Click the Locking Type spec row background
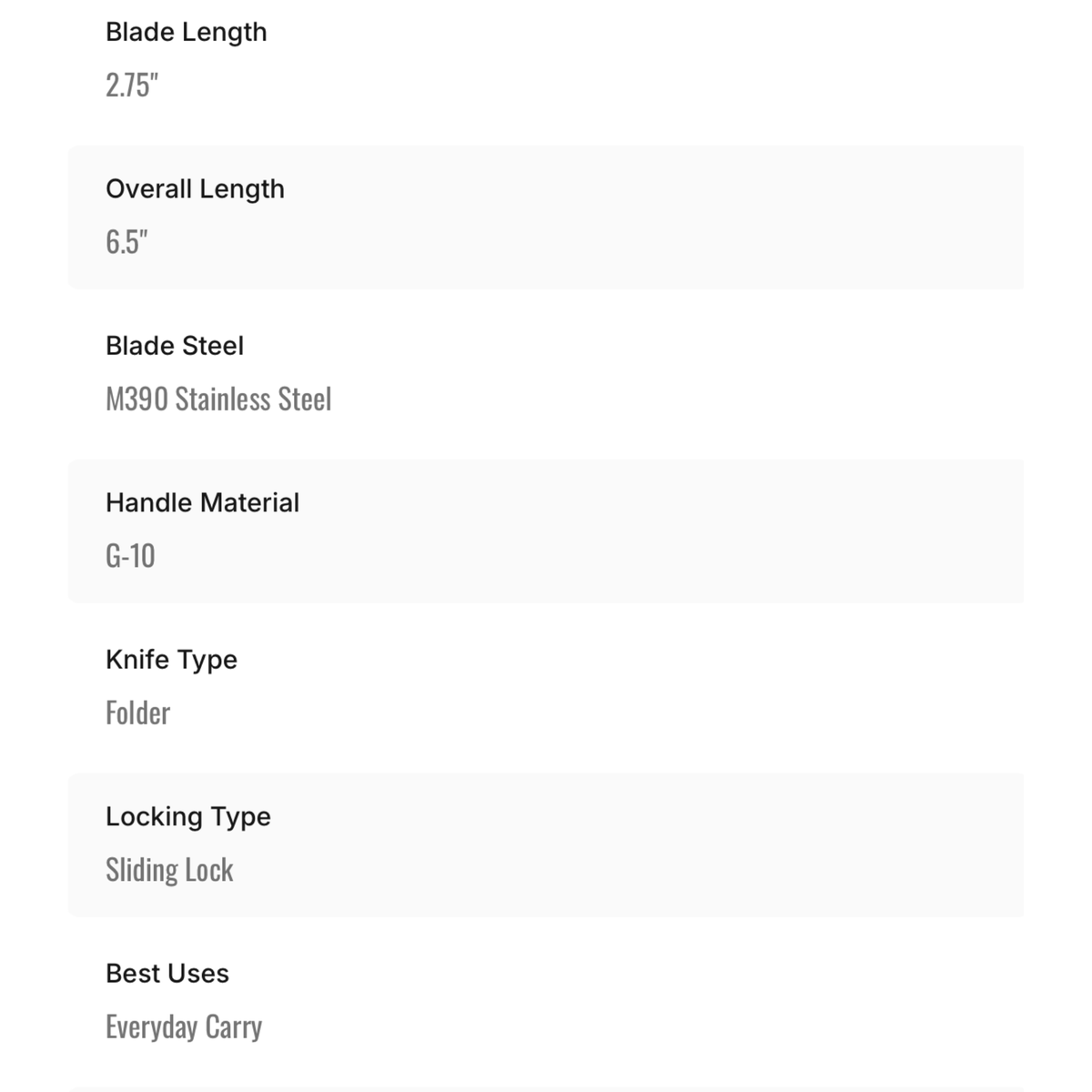 coord(546,845)
